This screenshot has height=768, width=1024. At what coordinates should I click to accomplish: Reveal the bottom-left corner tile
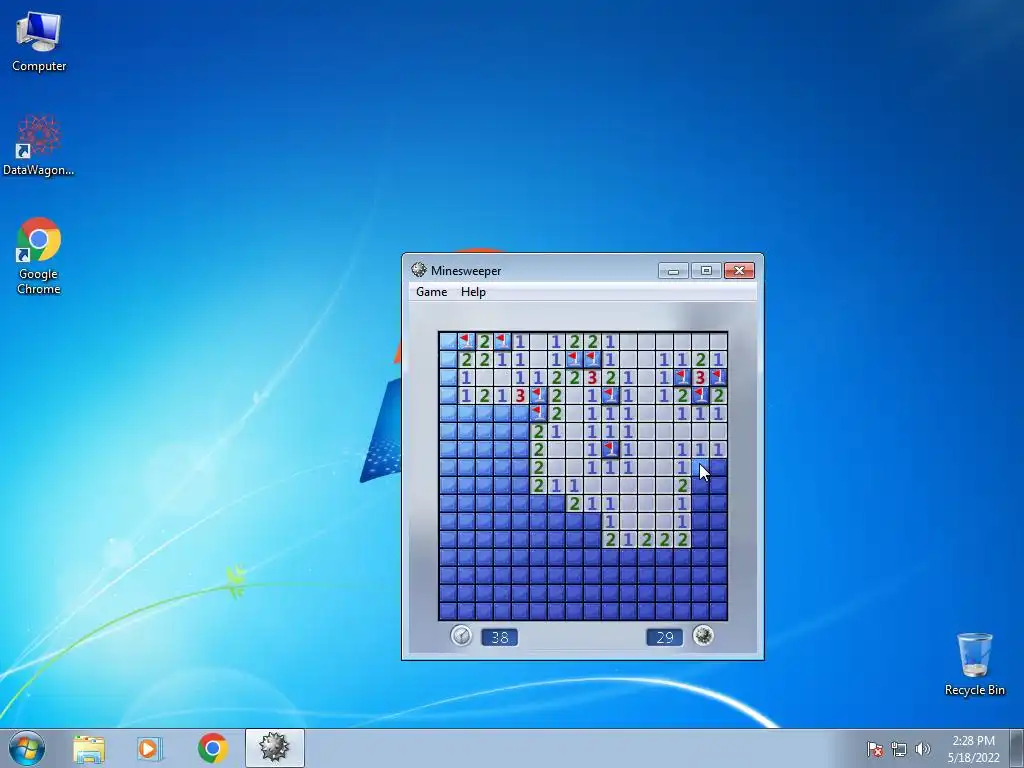pyautogui.click(x=448, y=611)
